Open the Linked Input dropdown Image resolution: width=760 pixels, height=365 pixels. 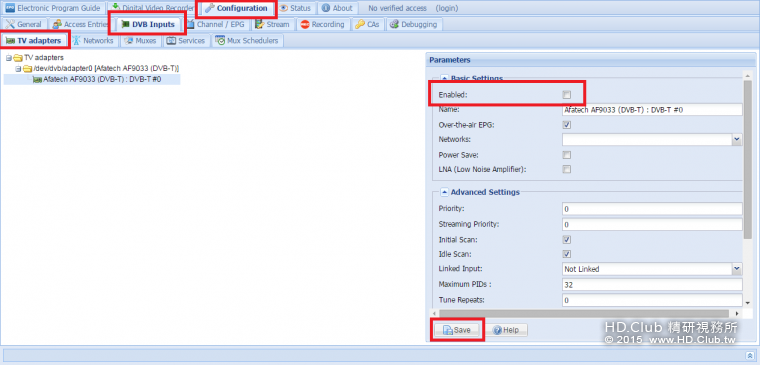pyautogui.click(x=737, y=269)
